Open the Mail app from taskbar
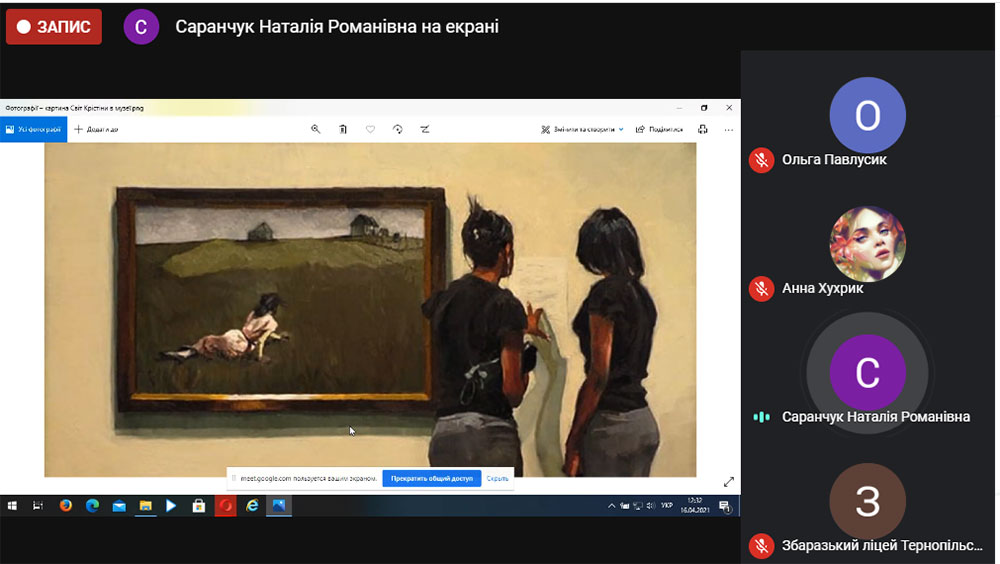1000x564 pixels. coord(119,506)
